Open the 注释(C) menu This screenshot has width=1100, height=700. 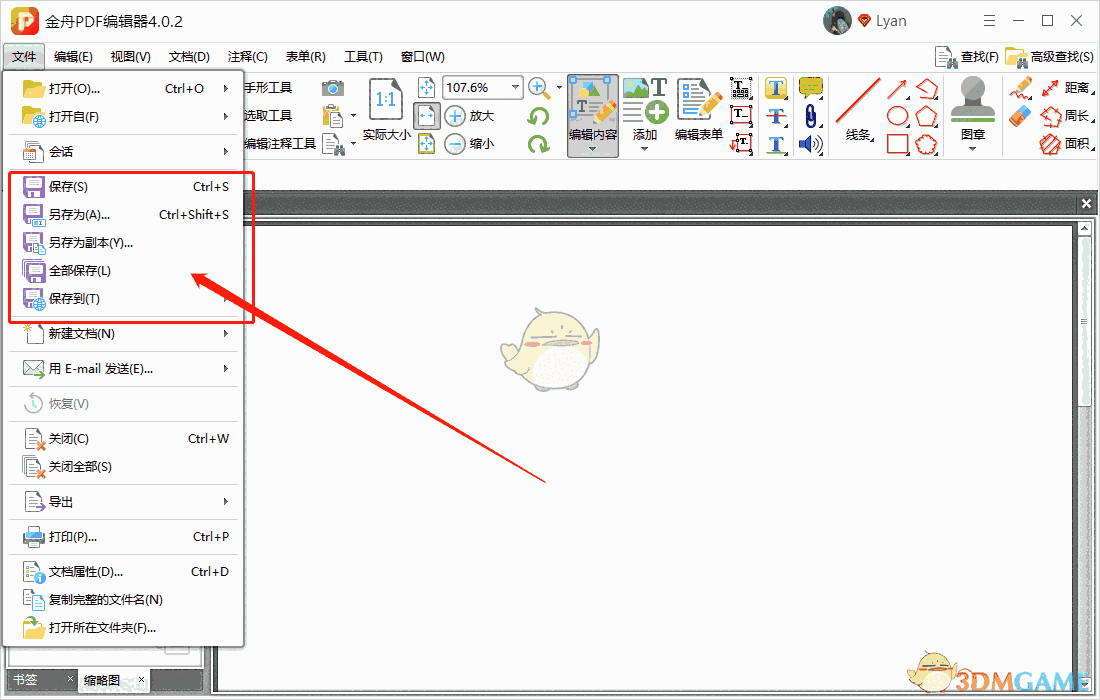(246, 56)
